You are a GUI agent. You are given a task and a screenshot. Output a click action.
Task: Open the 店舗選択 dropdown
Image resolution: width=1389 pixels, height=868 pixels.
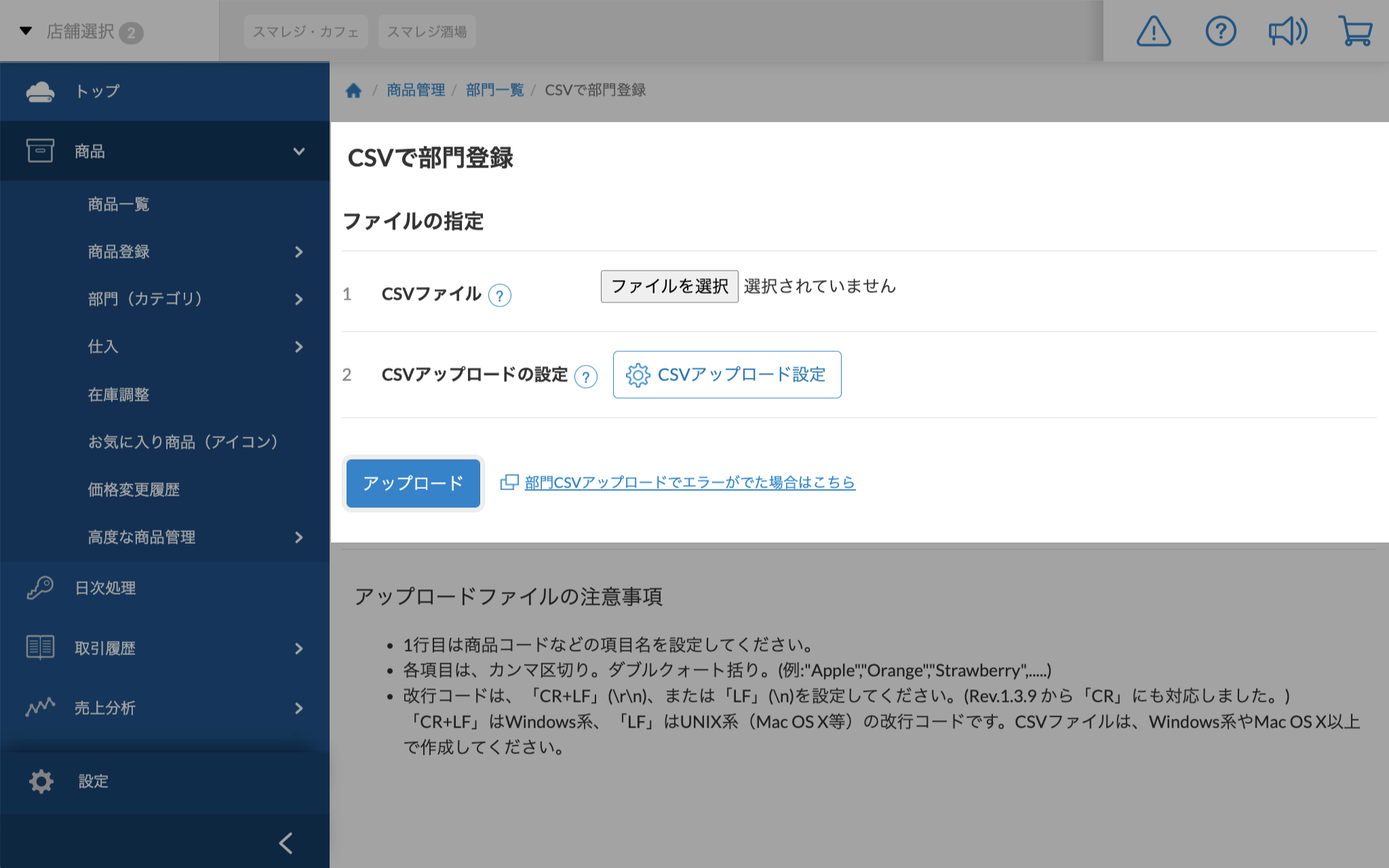[x=81, y=31]
